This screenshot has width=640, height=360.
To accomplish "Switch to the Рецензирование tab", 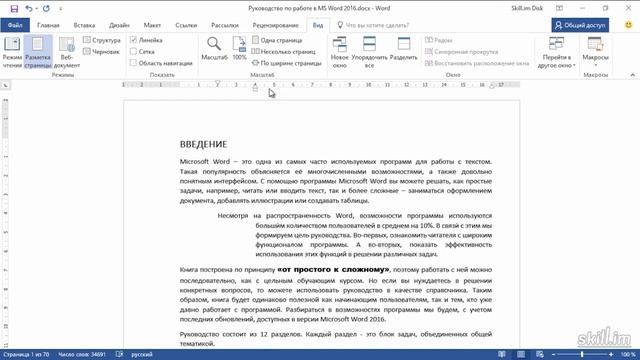I will point(276,25).
